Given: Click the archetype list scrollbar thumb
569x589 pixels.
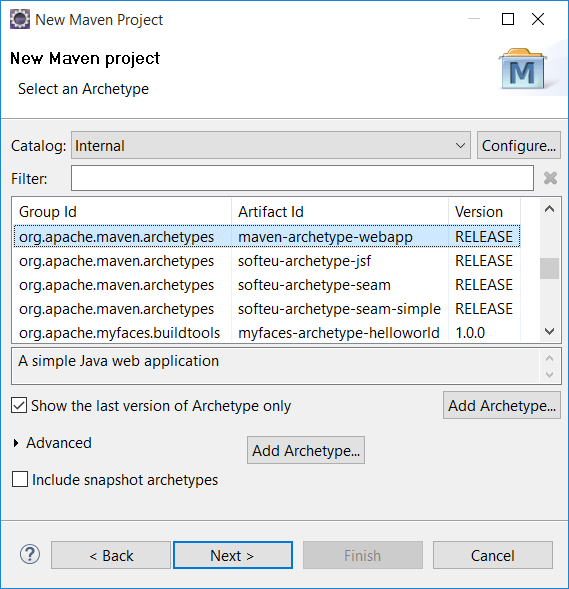Looking at the screenshot, I should [549, 268].
